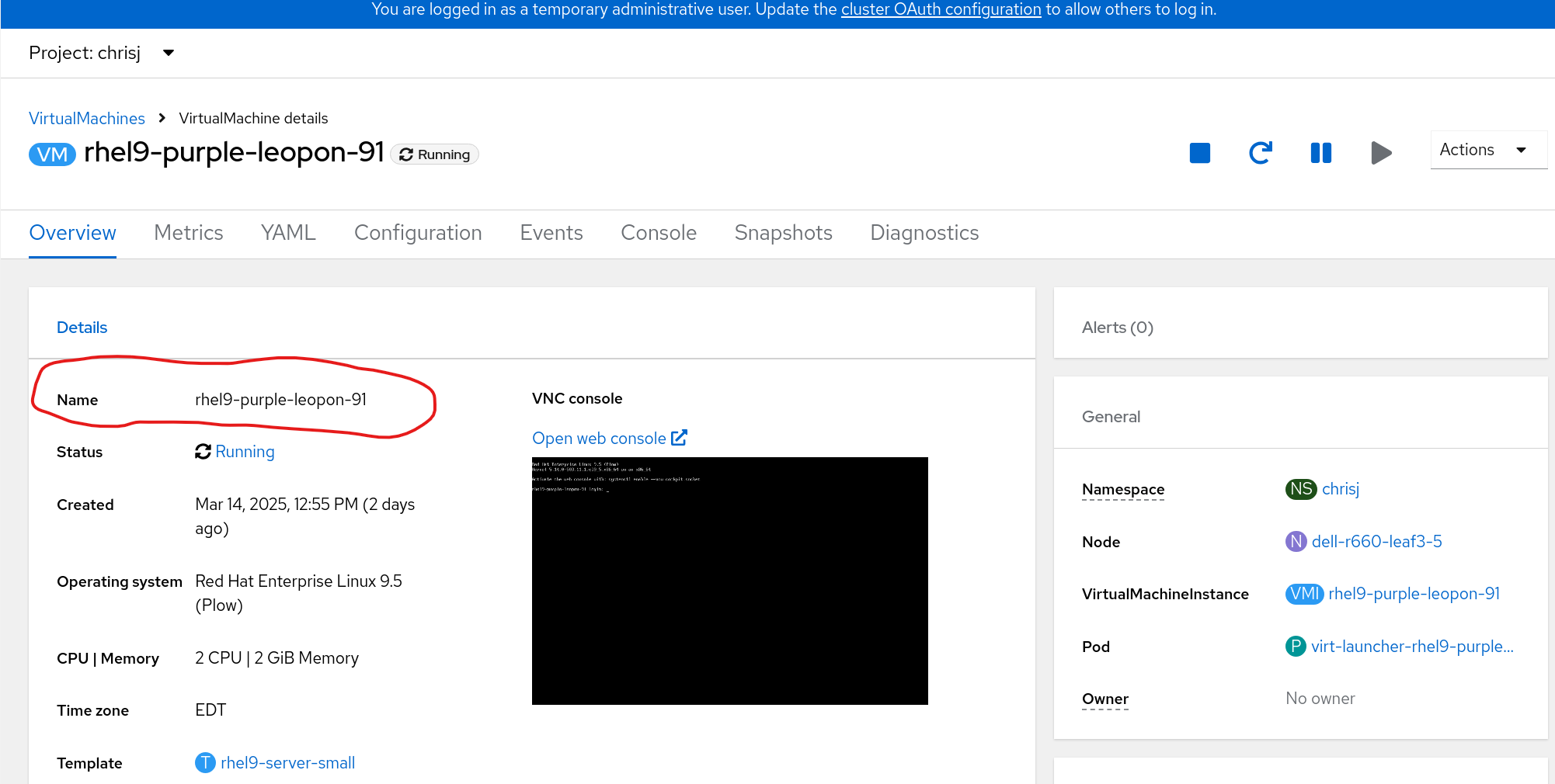This screenshot has height=784, width=1555.
Task: Click the green NS namespace badge
Action: 1301,489
